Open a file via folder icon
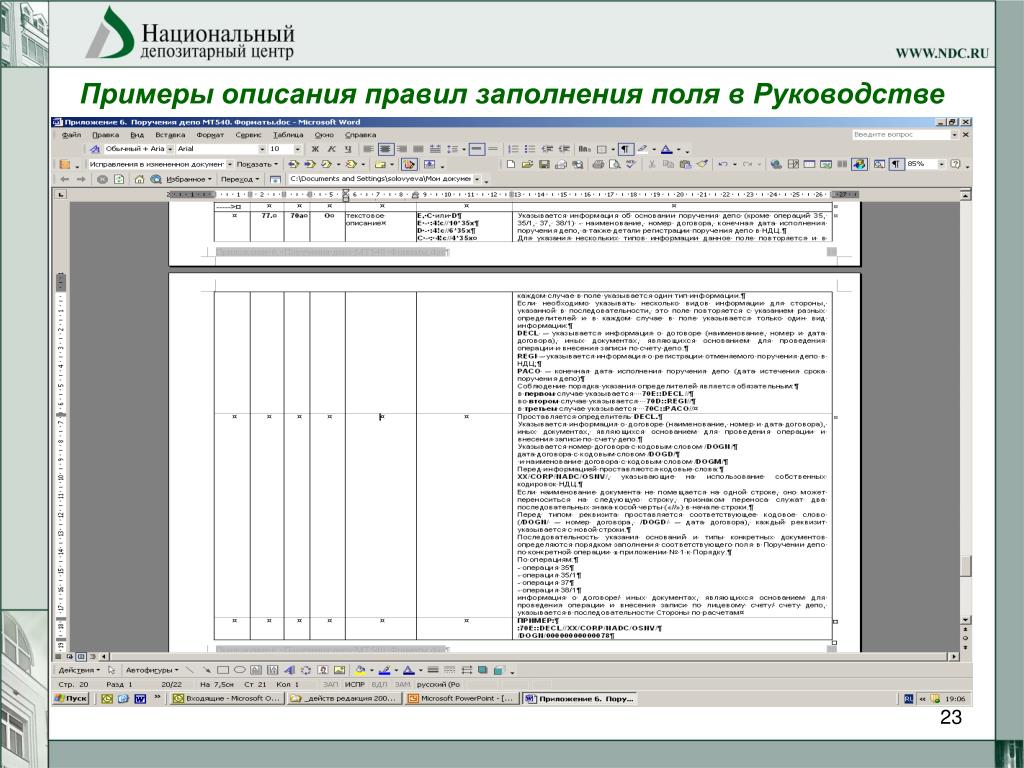 pos(527,164)
